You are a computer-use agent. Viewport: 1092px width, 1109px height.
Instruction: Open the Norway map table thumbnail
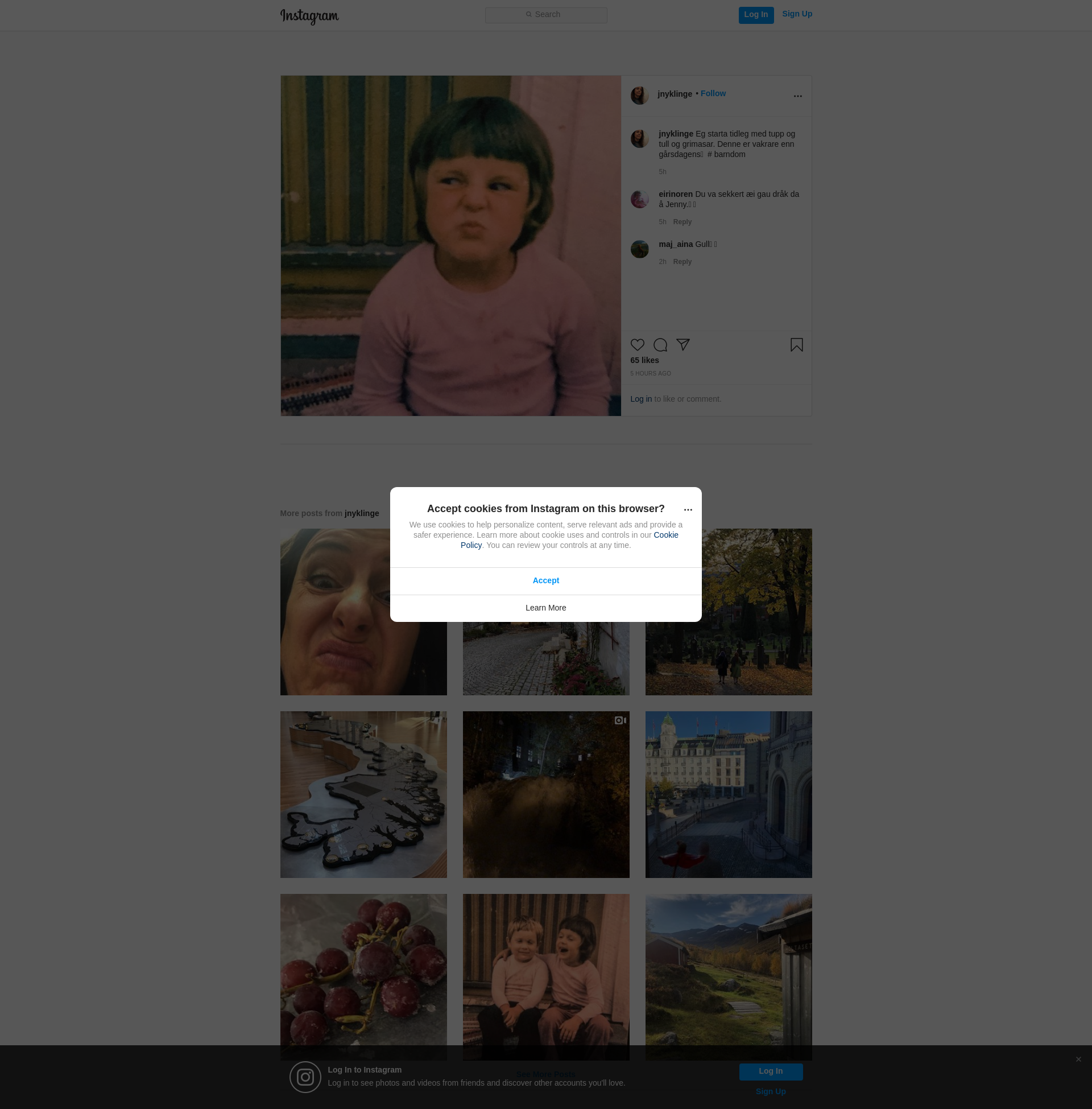[x=363, y=794]
